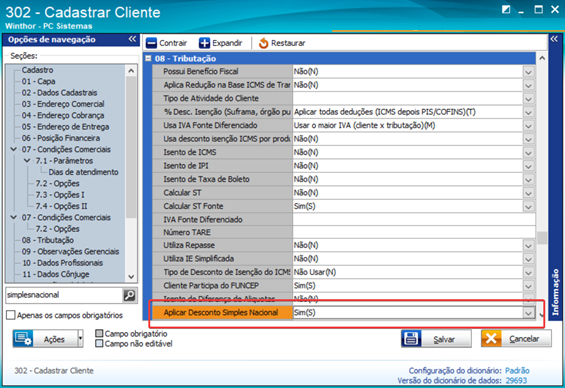Click dictionary version 29693 link
Screen dimensions: 565x388
coord(516,381)
